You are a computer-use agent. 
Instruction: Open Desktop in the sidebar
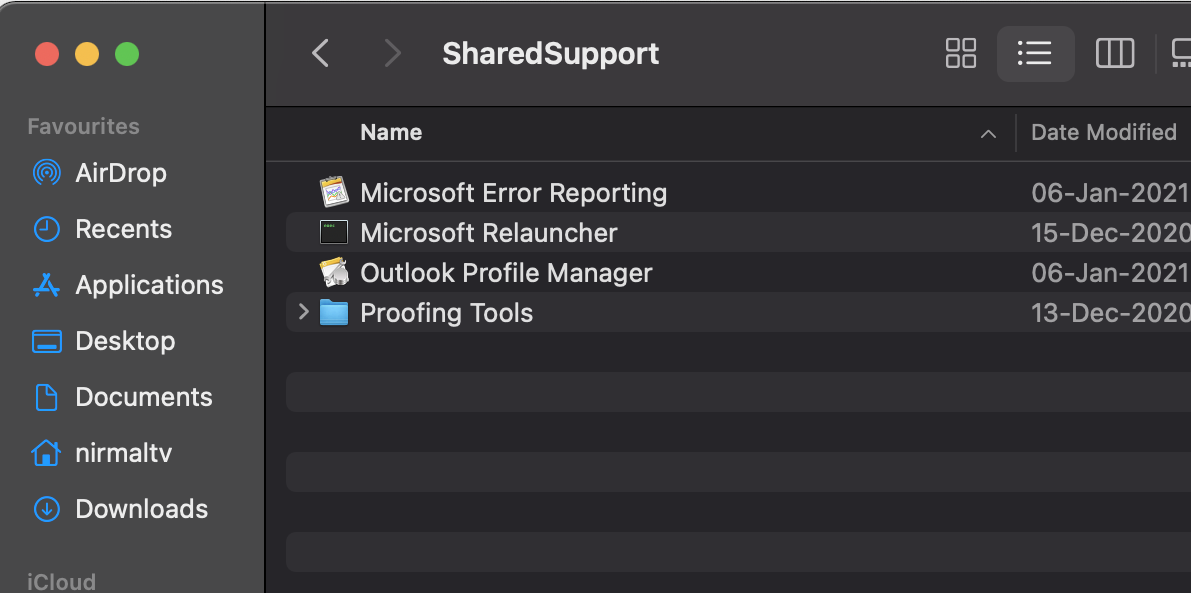click(125, 341)
